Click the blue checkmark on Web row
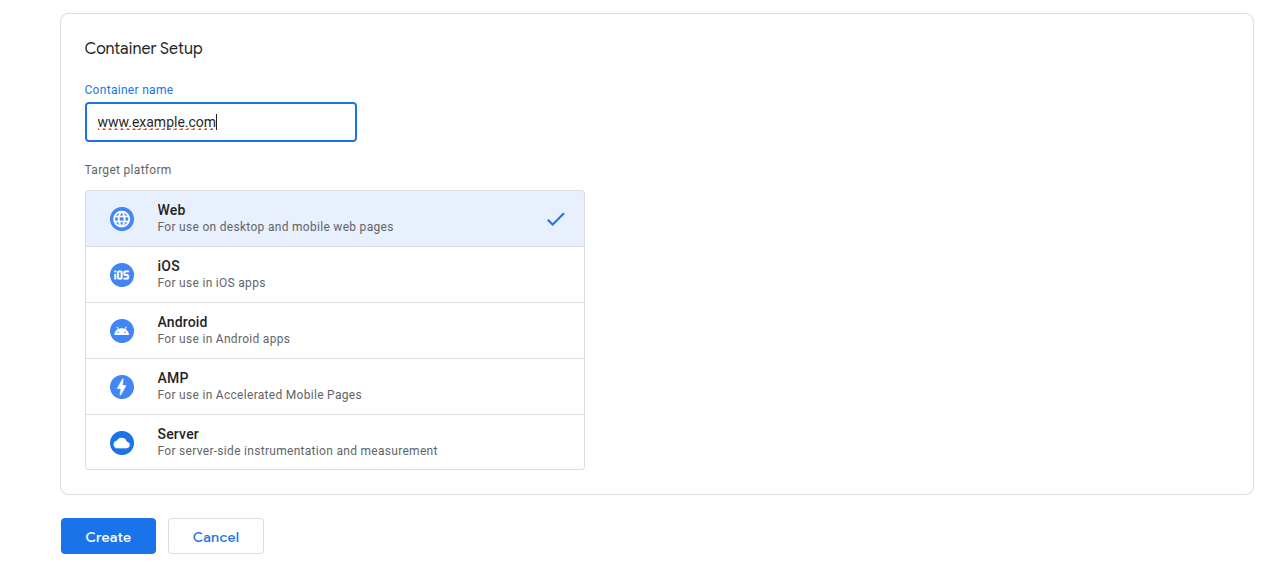 (556, 219)
